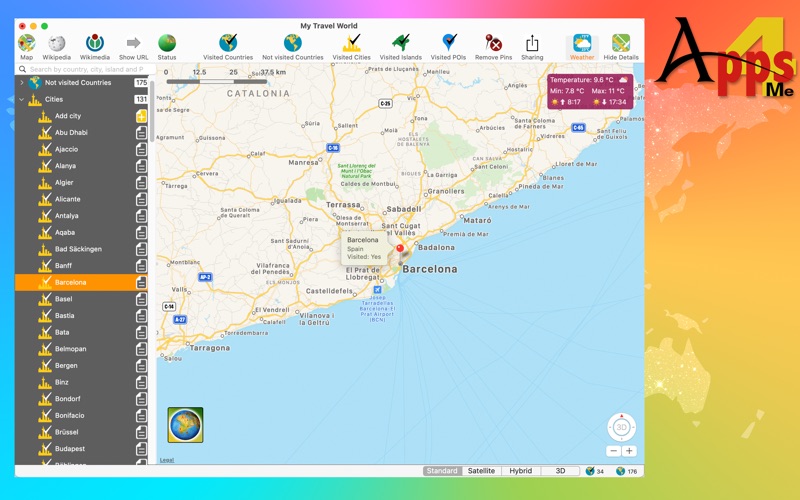The height and width of the screenshot is (500, 800).
Task: Click the weather temperature panel
Action: pos(590,91)
